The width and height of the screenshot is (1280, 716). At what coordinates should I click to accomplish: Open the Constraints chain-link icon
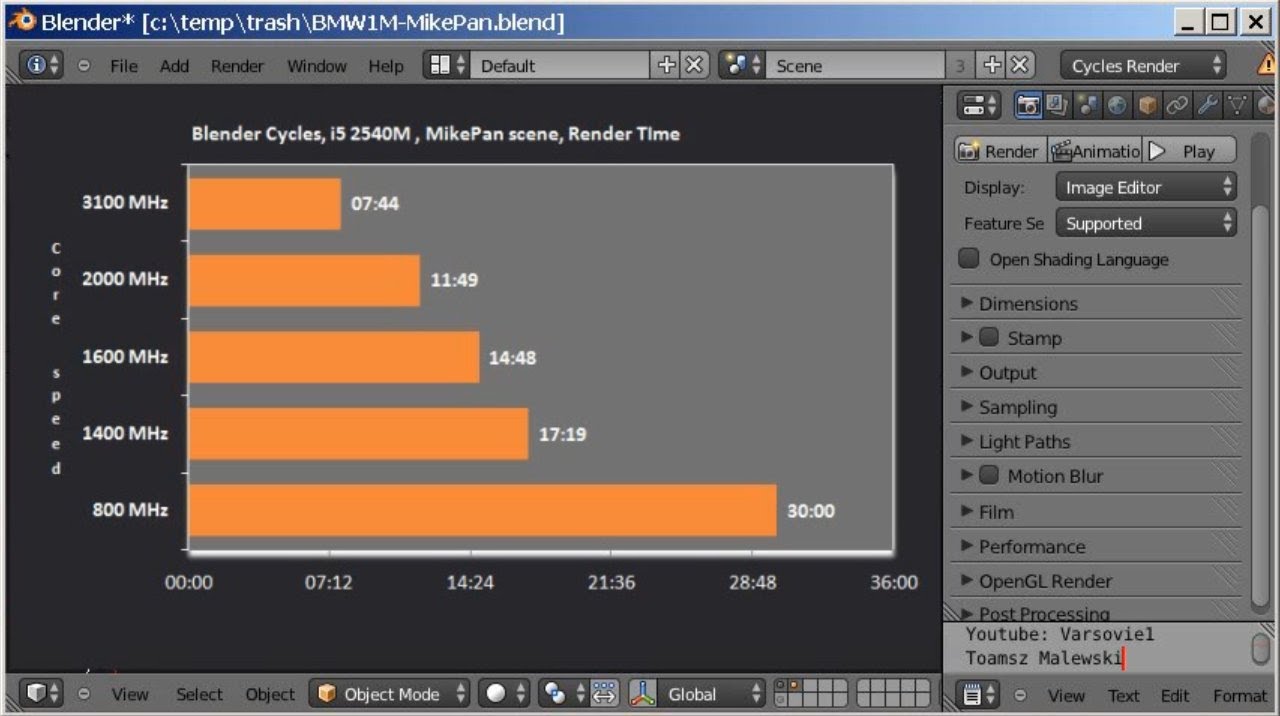pos(1178,105)
